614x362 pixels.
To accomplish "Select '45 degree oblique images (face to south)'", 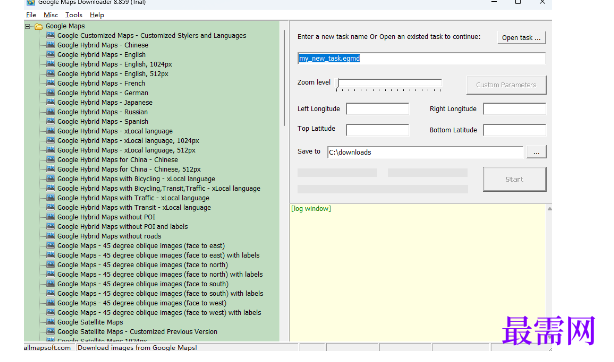I will coord(143,284).
